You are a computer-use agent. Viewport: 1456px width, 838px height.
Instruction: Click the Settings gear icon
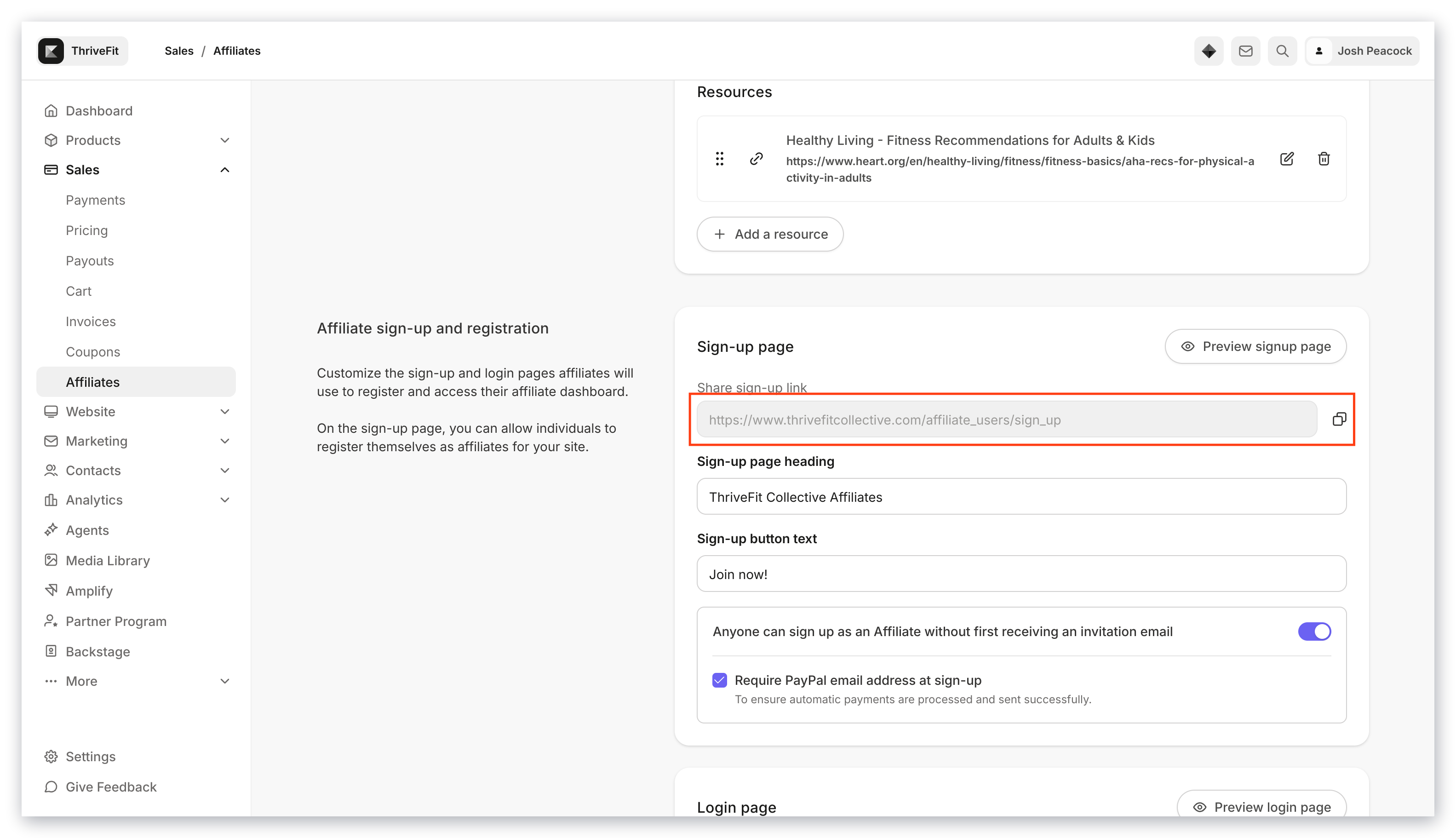click(x=51, y=756)
